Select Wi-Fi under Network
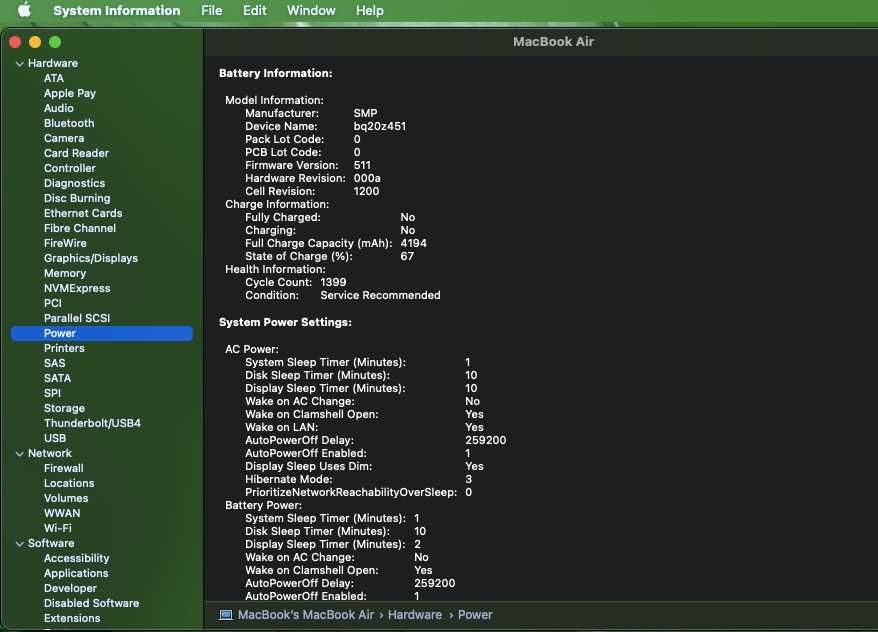 pyautogui.click(x=58, y=528)
